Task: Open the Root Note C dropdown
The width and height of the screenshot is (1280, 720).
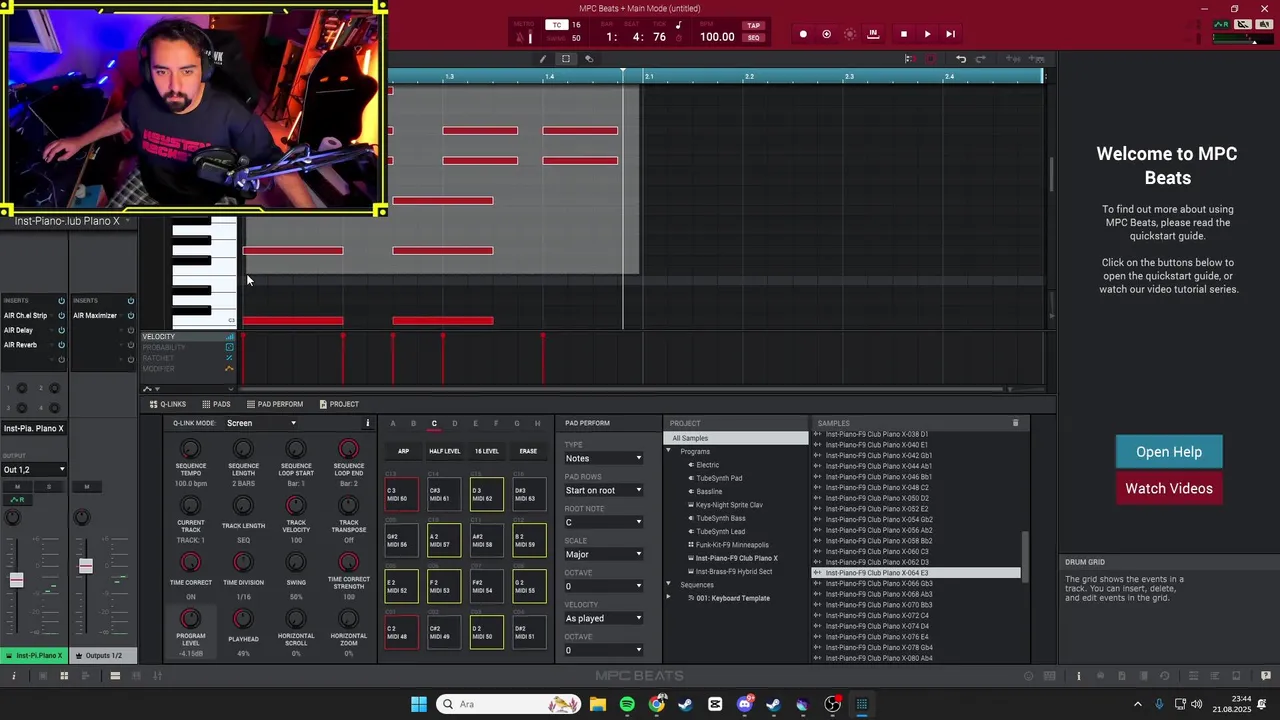Action: pyautogui.click(x=604, y=522)
